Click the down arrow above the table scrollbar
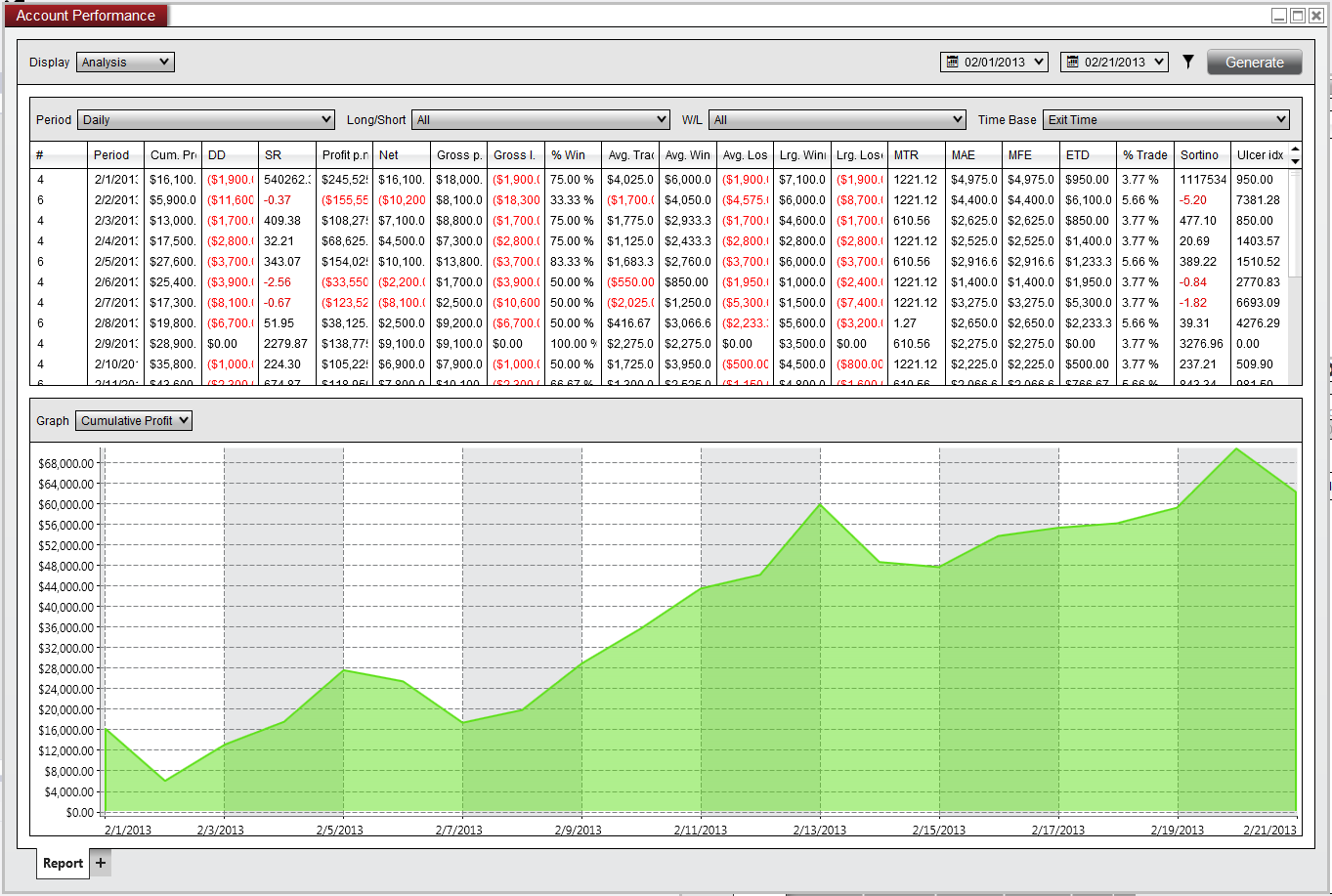This screenshot has width=1332, height=896. click(1296, 160)
